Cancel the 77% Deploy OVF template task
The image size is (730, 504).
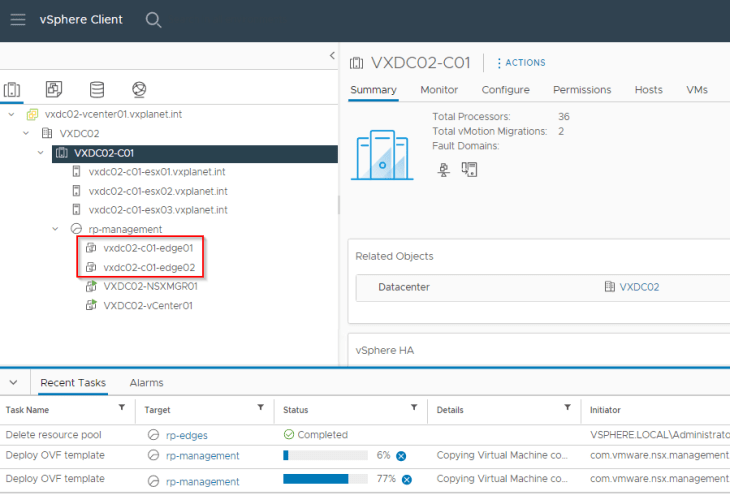click(x=406, y=480)
